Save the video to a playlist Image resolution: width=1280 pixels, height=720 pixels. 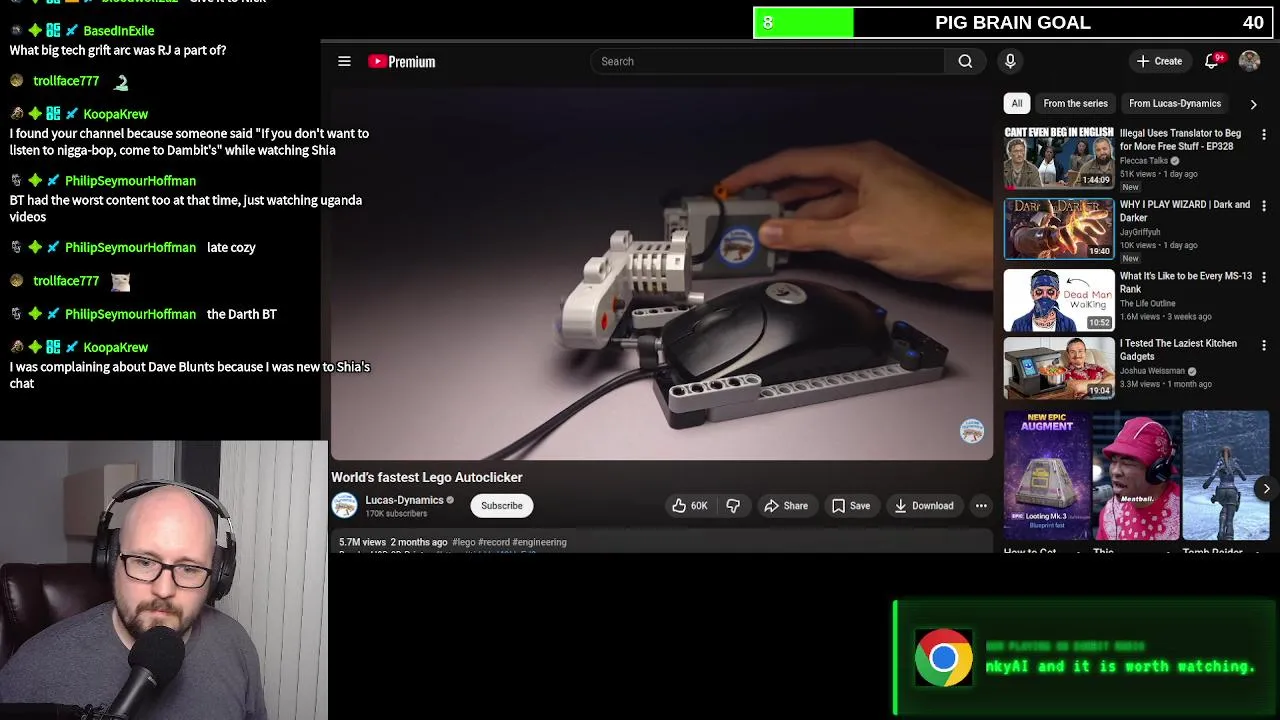point(851,506)
